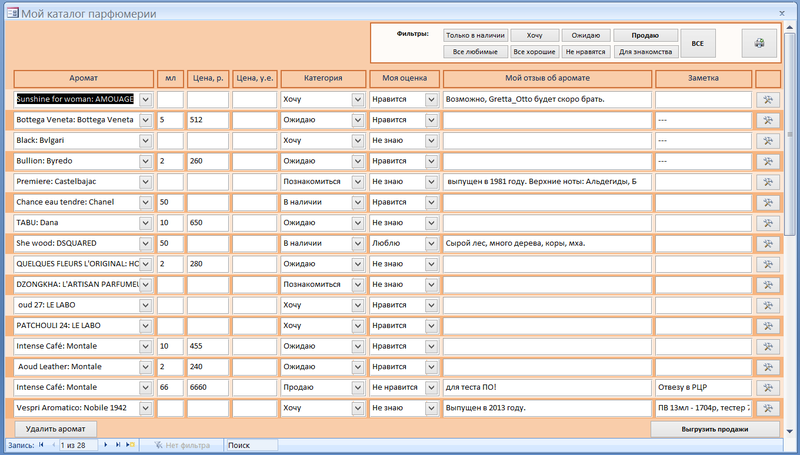Image resolution: width=800 pixels, height=455 pixels.
Task: Open rating dropdown in She wood: DSQUARED row
Action: click(431, 243)
